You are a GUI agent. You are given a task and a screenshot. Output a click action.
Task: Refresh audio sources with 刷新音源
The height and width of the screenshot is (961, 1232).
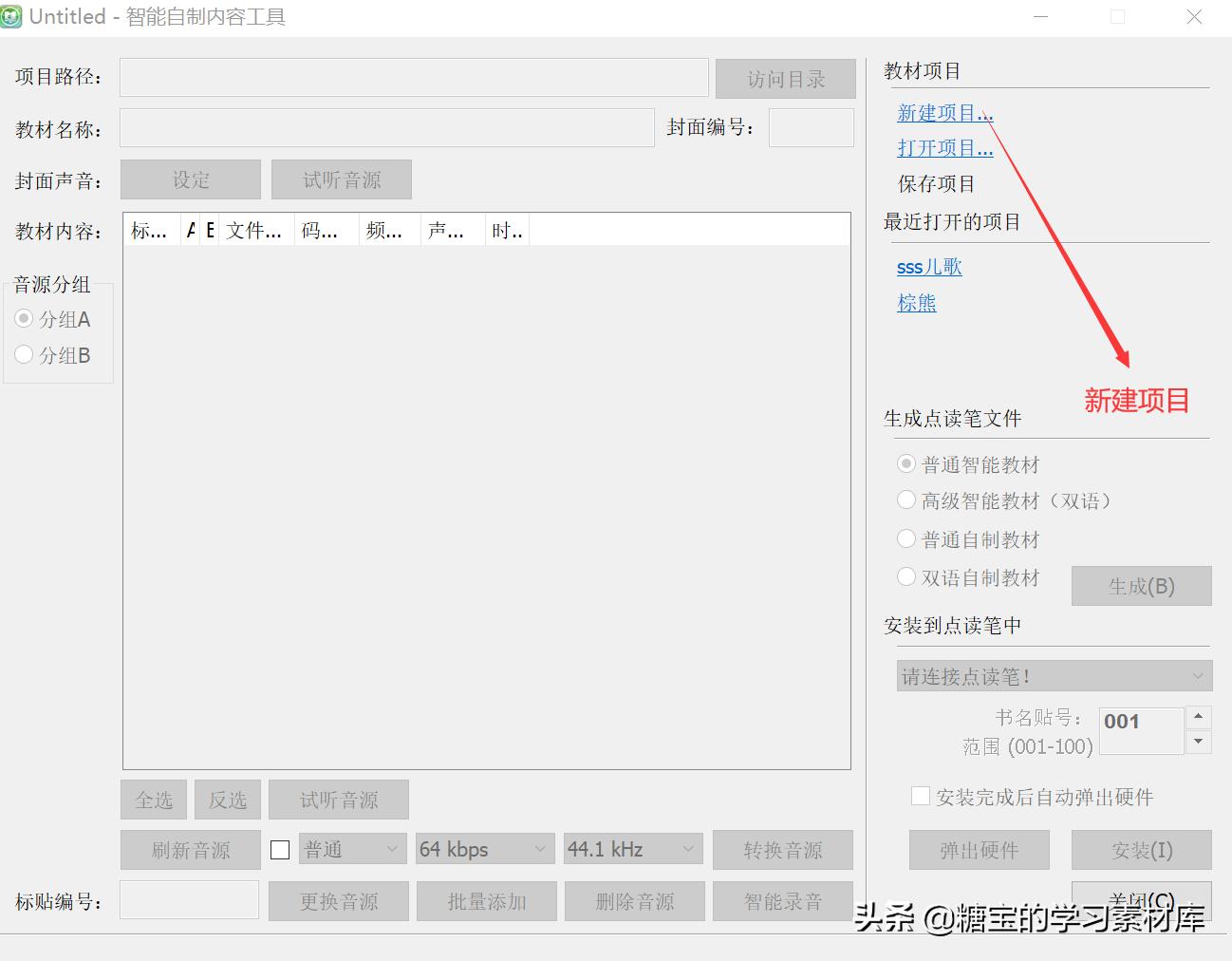(x=190, y=849)
